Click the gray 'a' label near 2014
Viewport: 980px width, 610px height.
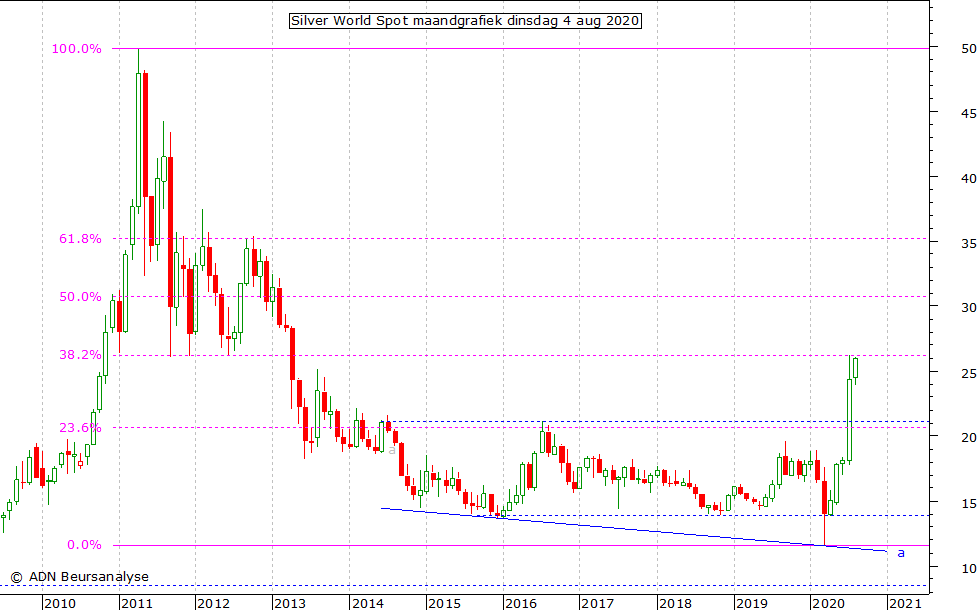[x=392, y=449]
